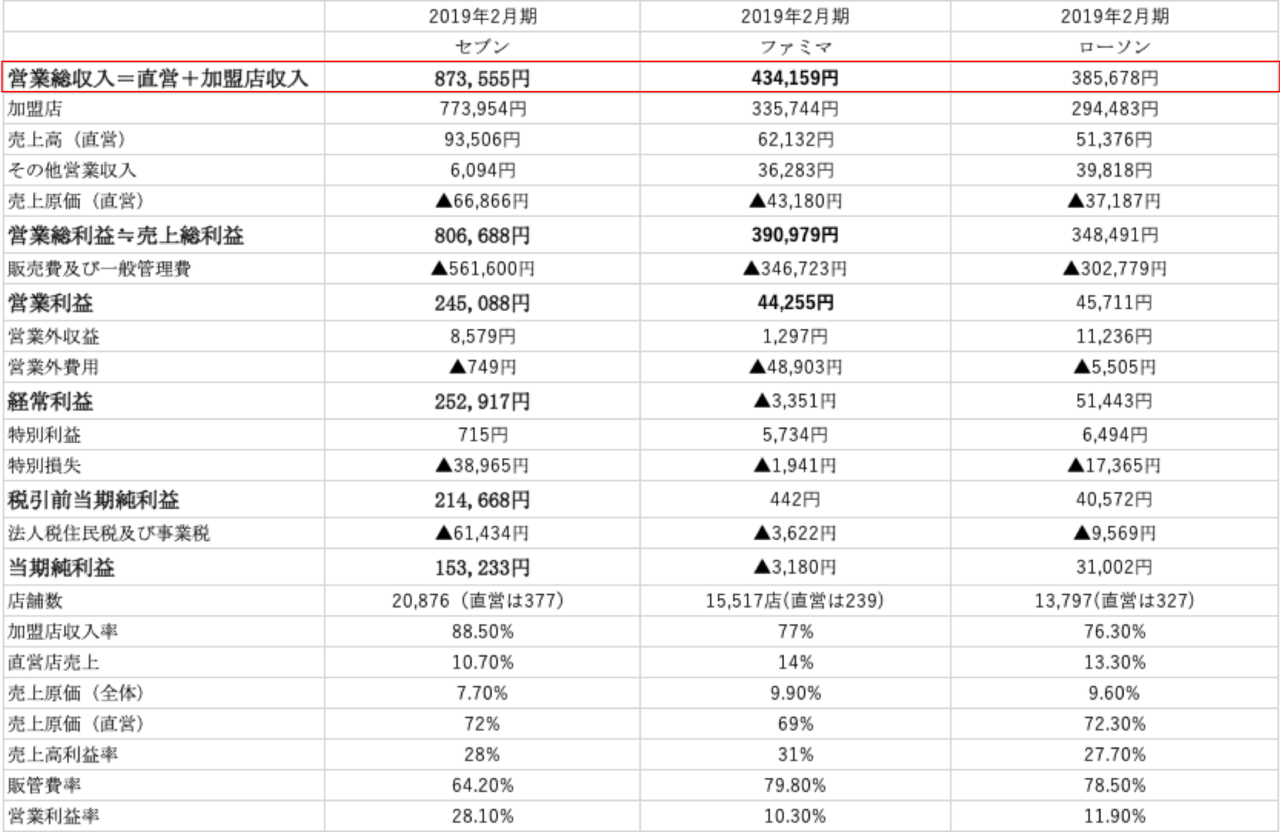Viewport: 1280px width, 832px height.
Task: Select the 335,744円 cell
Action: (795, 108)
